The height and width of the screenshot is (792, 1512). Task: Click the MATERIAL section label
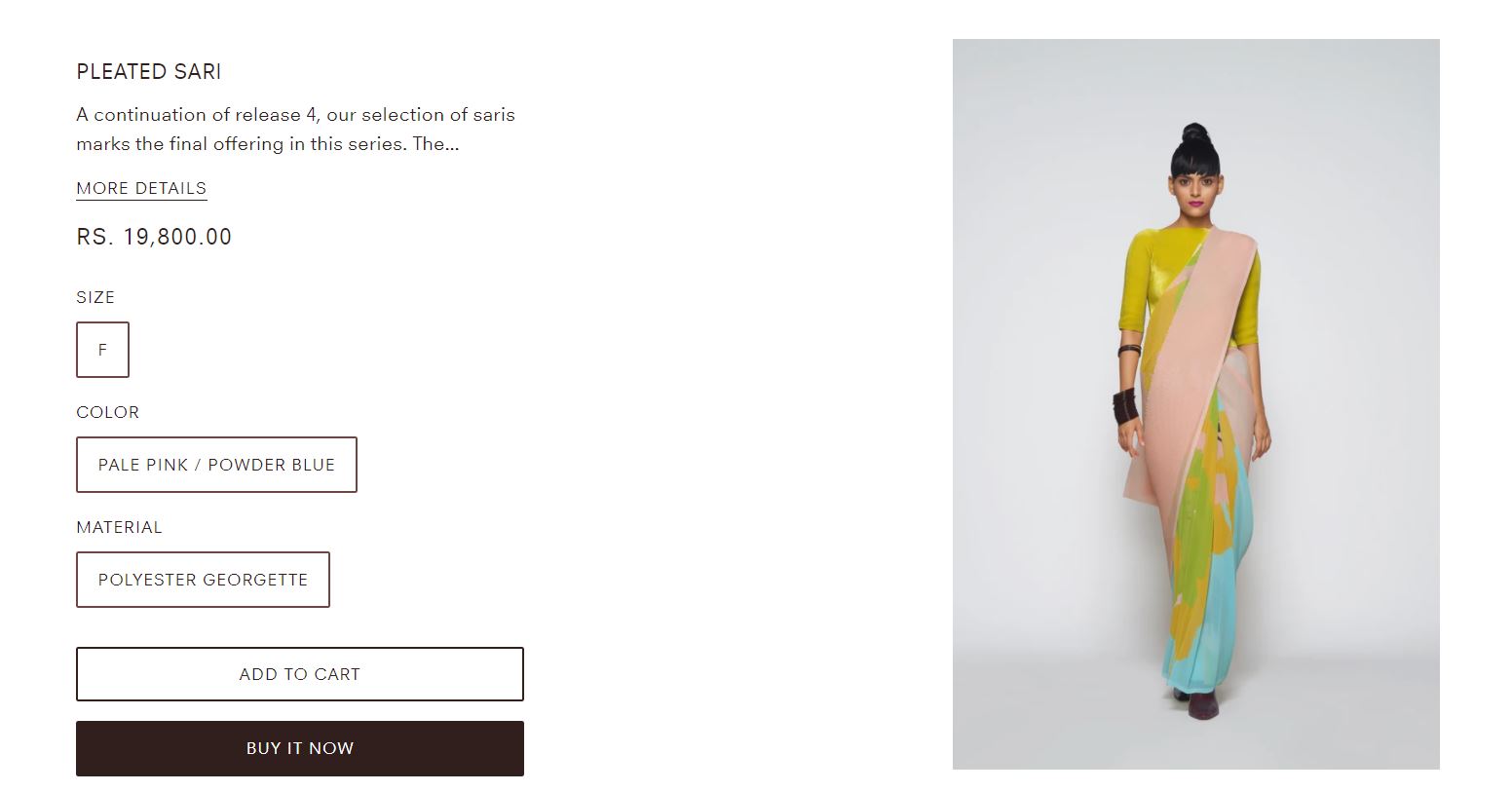119,527
